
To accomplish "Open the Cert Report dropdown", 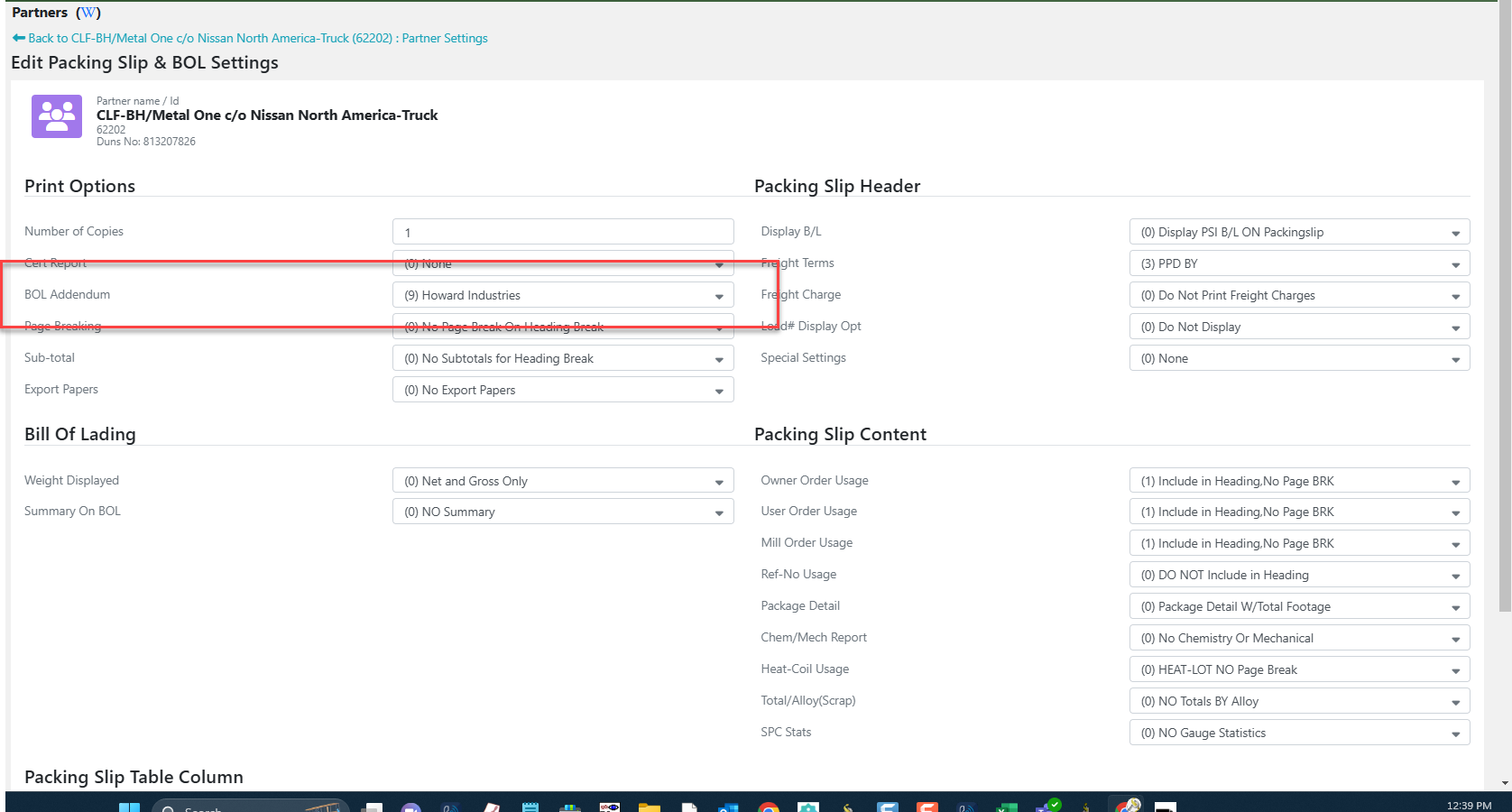I will pyautogui.click(x=563, y=263).
